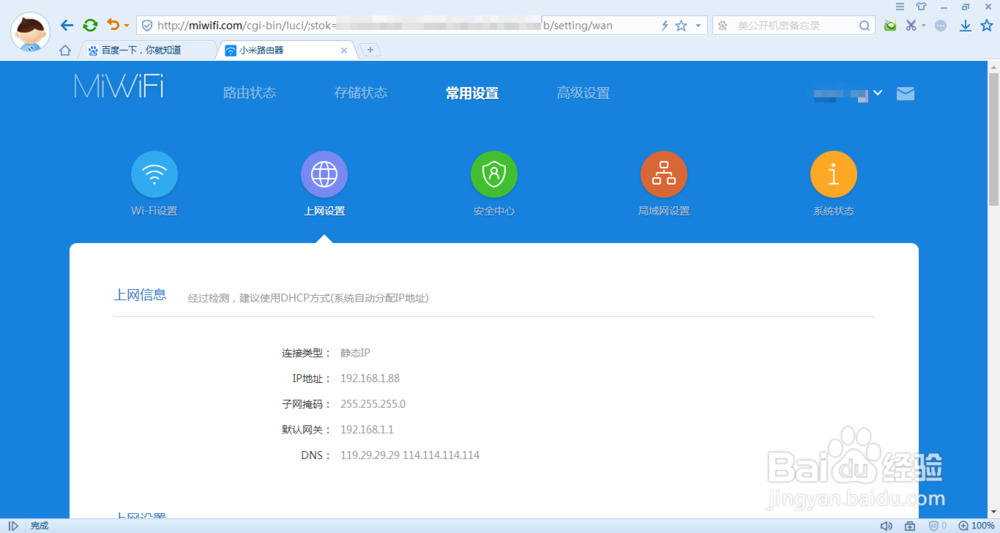The width and height of the screenshot is (1000, 533).
Task: Expand the user account dropdown arrow
Action: 878,93
